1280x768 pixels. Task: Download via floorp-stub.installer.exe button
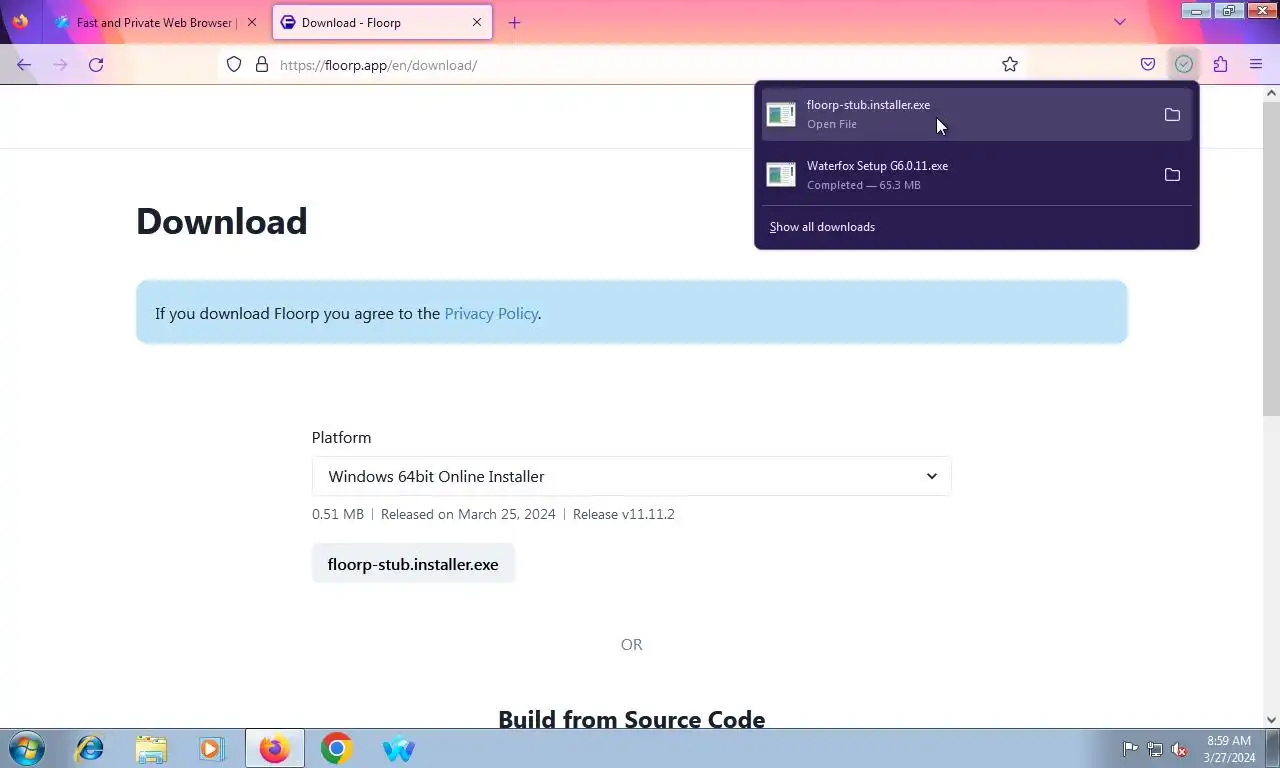(413, 564)
